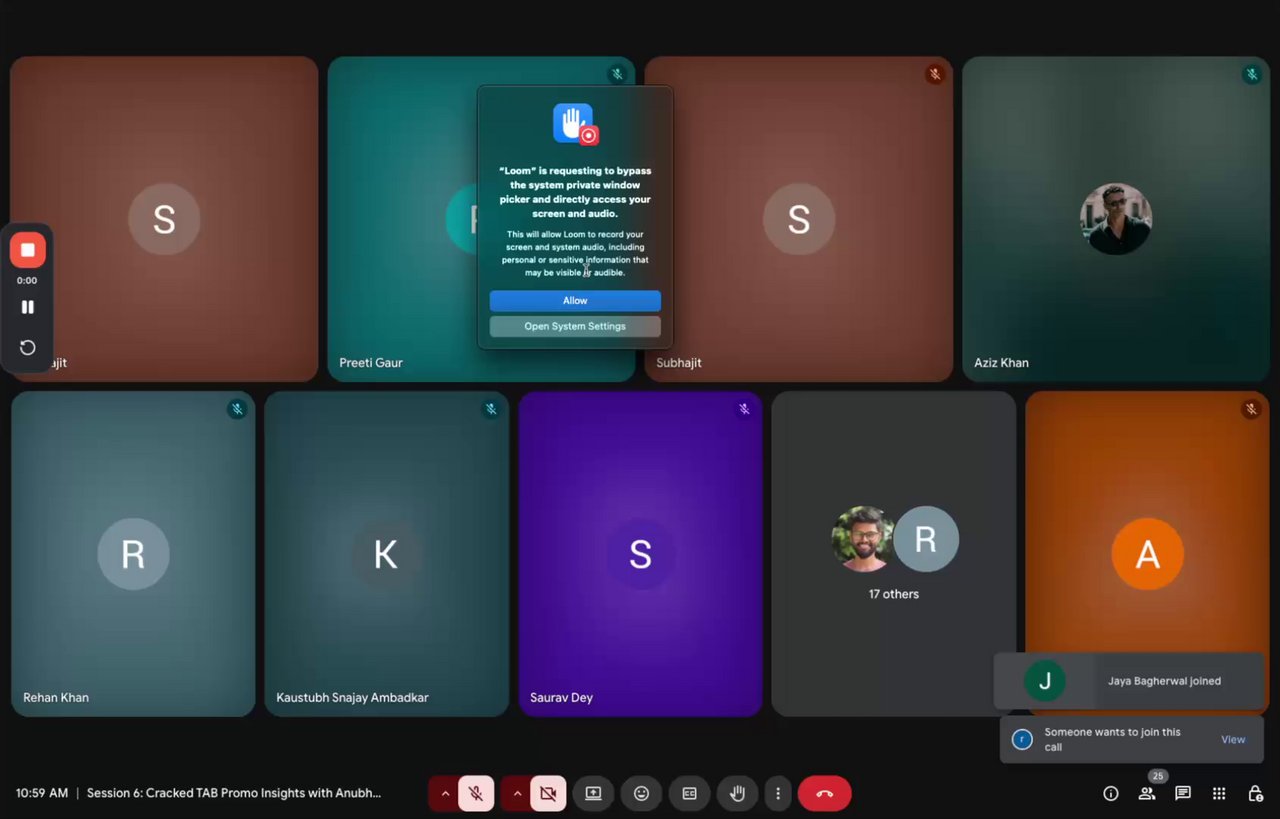1280x819 pixels.
Task: Click the meeting title Session 6 text
Action: [234, 793]
